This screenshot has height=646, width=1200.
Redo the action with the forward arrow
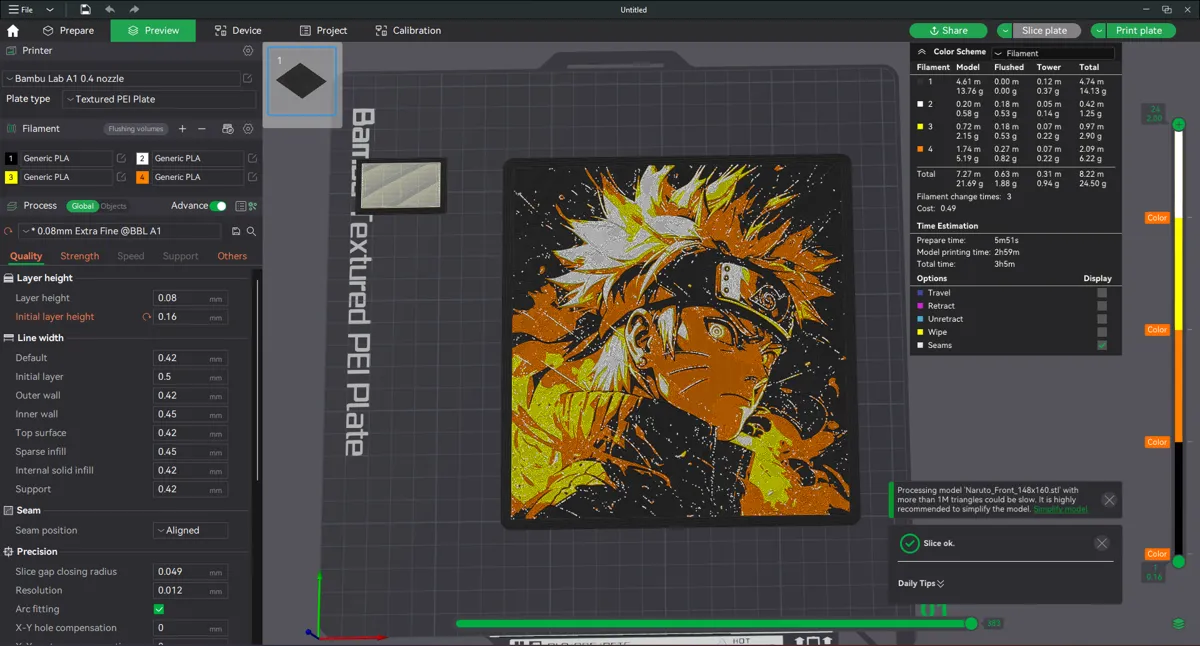coord(135,9)
